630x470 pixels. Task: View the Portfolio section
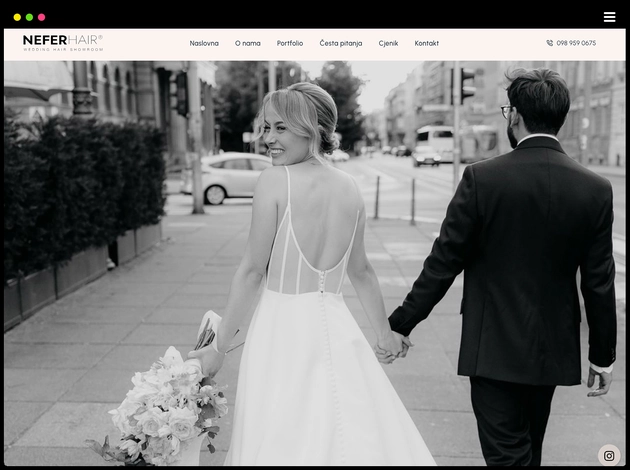(x=290, y=44)
